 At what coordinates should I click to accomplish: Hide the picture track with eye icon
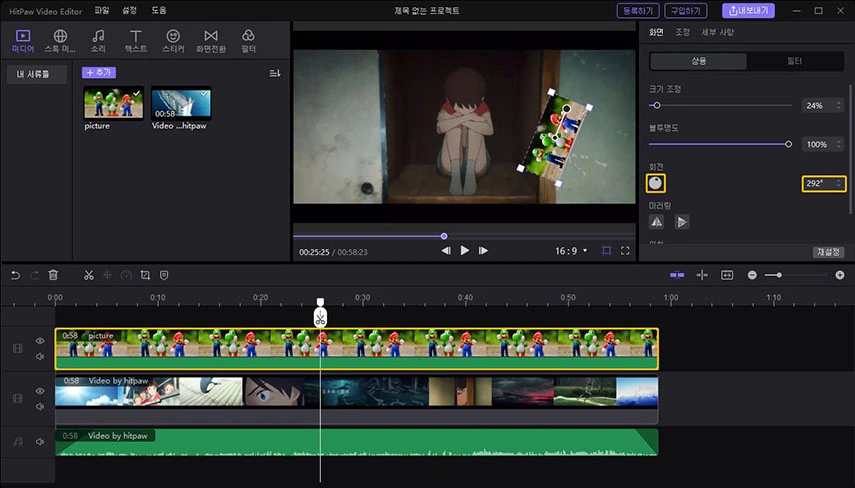(40, 341)
